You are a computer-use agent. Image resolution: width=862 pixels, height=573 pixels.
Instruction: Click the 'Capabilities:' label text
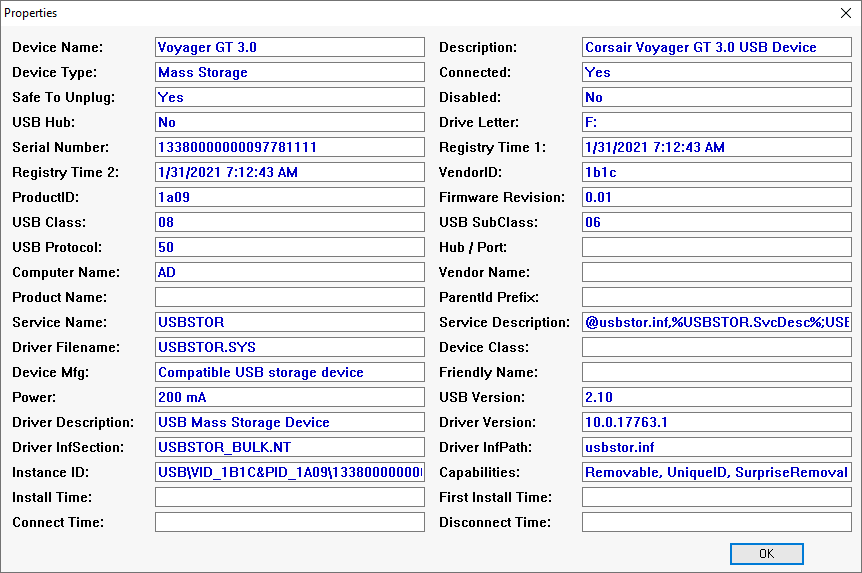tap(478, 472)
